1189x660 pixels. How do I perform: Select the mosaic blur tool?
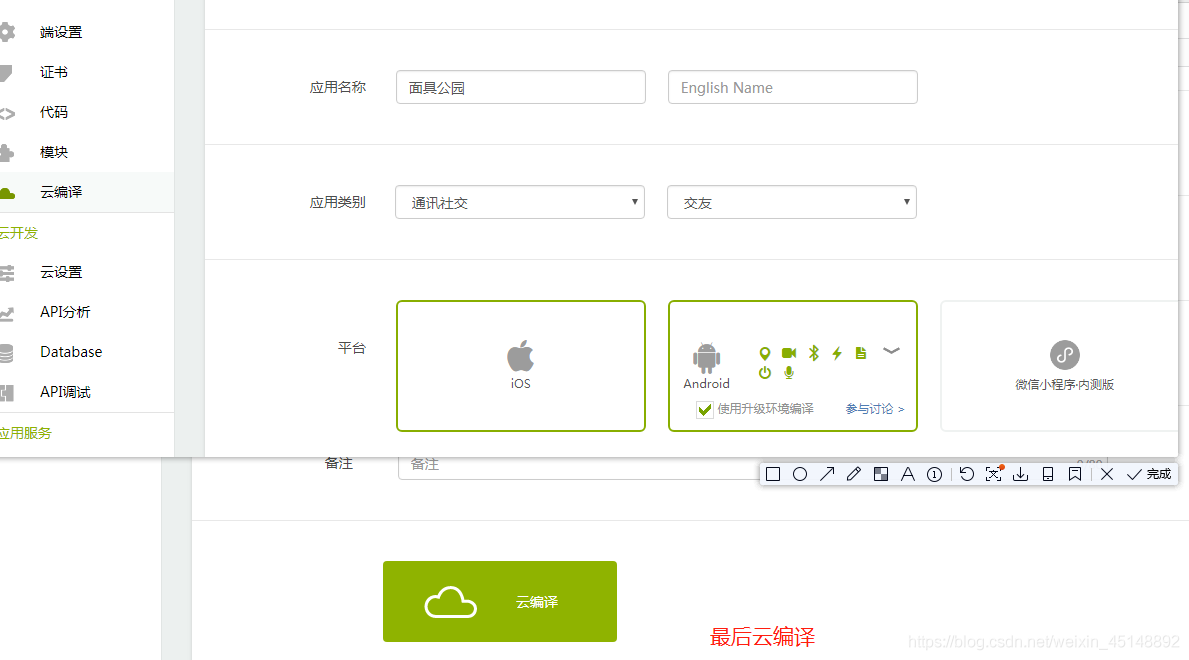pos(880,474)
